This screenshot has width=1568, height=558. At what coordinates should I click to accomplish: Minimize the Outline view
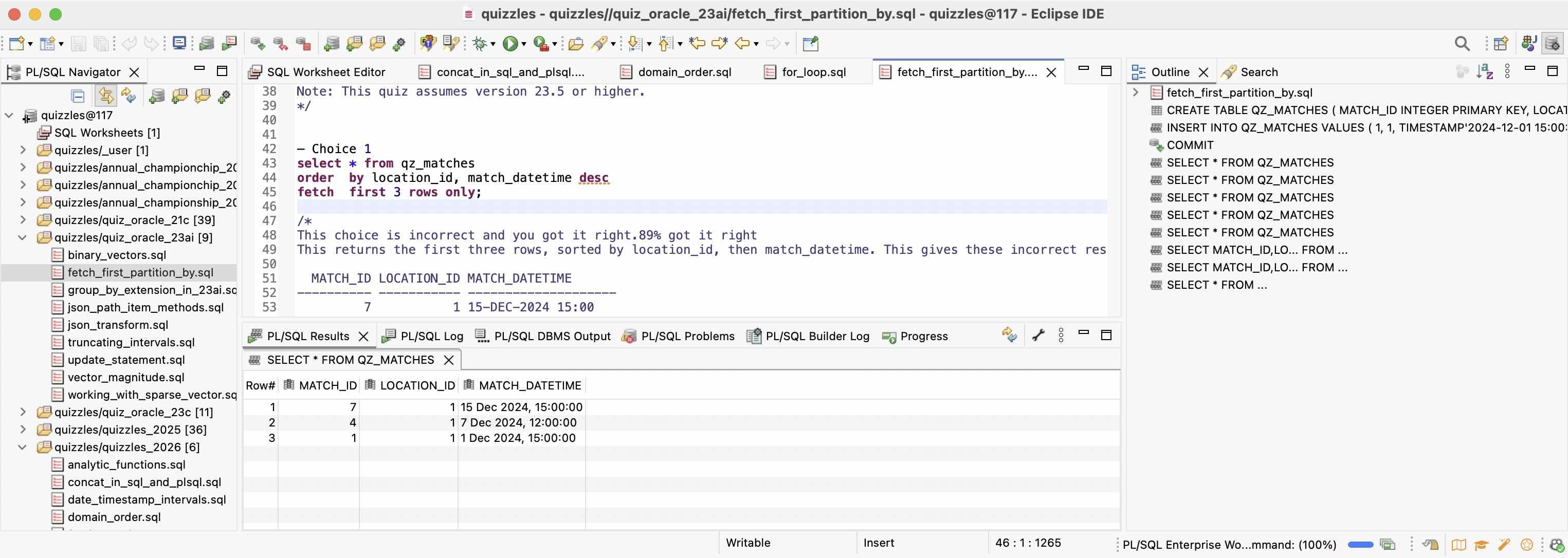(x=1529, y=70)
